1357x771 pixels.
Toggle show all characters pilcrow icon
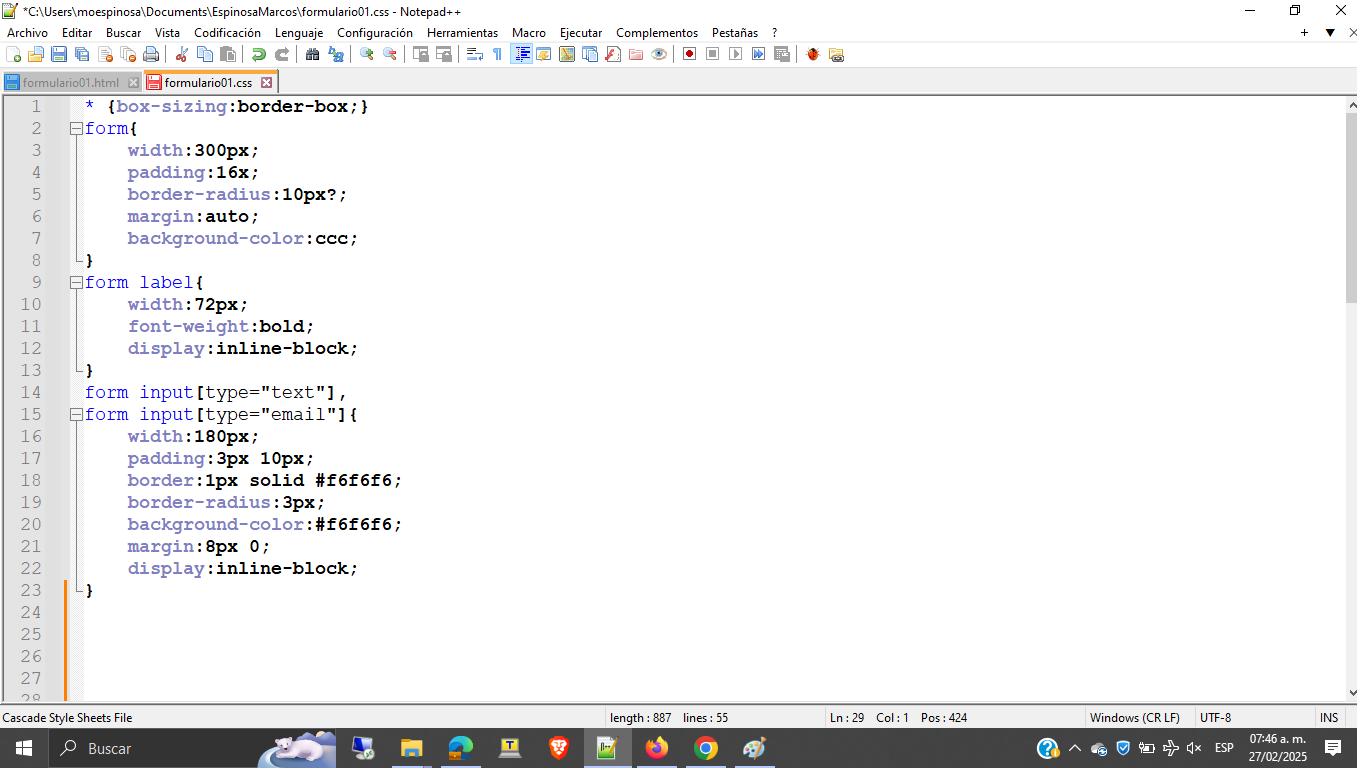tap(497, 54)
